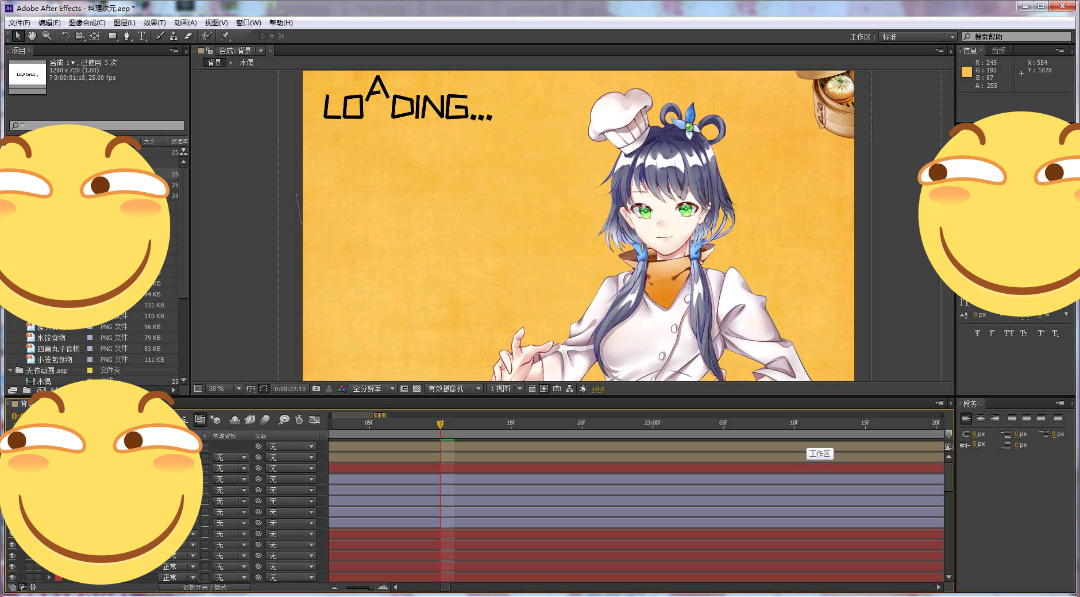Open the composition flowchart icon in viewer
The image size is (1080, 597).
tap(570, 389)
